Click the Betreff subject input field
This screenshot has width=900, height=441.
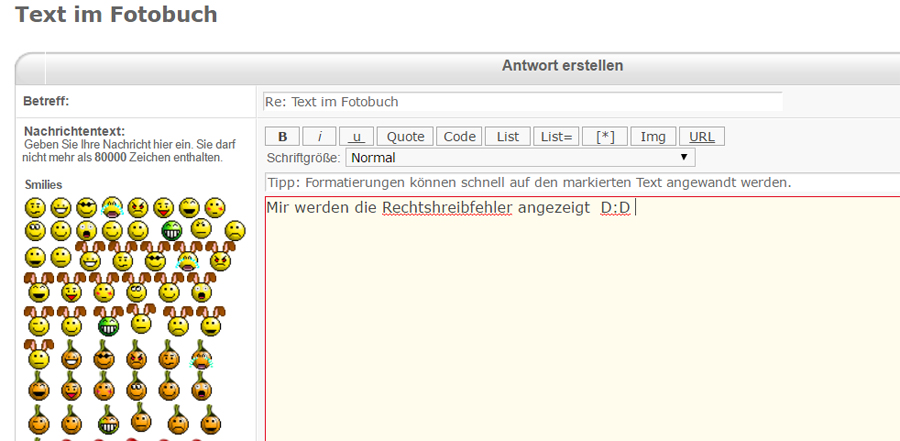pyautogui.click(x=522, y=102)
